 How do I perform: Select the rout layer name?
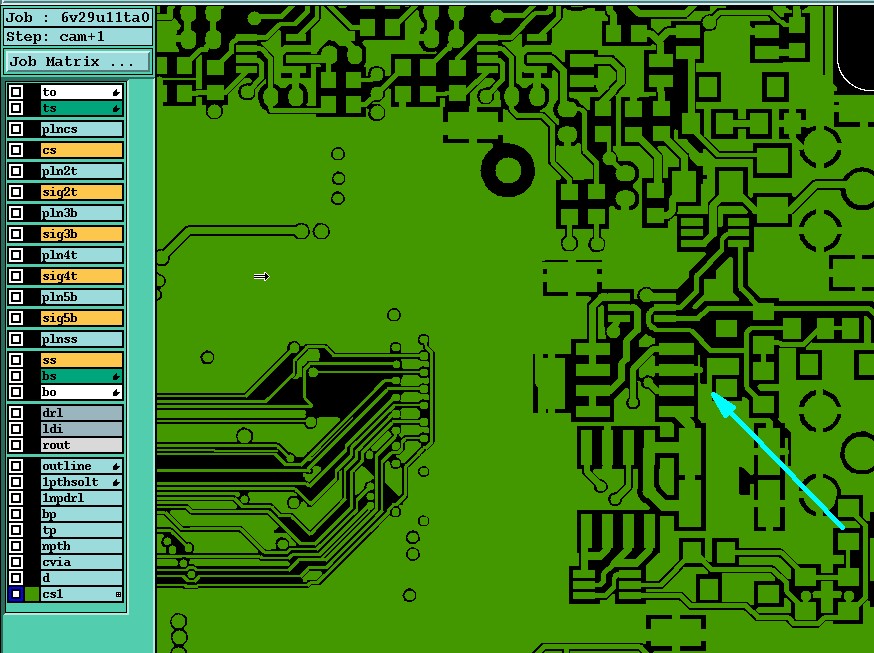(x=81, y=445)
